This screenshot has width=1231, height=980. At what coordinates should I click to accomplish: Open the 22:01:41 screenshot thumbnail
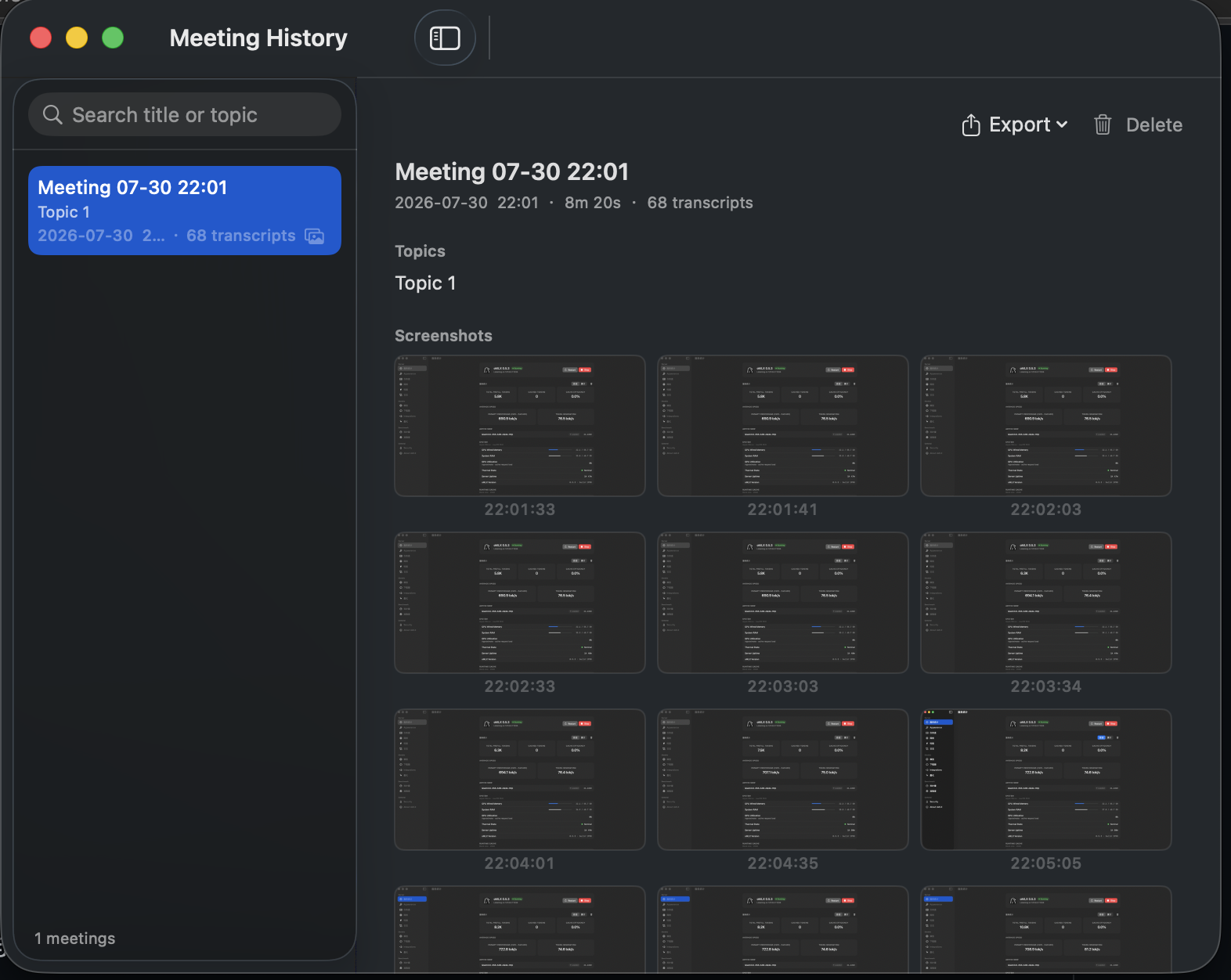point(783,426)
